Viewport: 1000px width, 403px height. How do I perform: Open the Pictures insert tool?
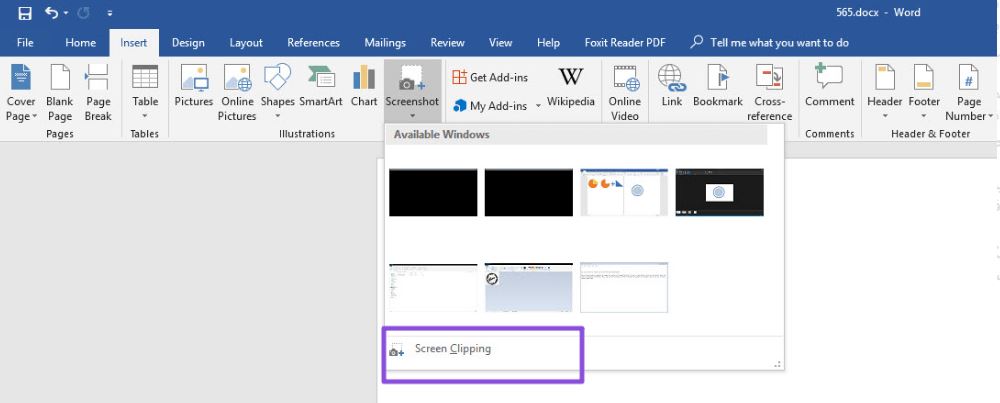coord(193,86)
